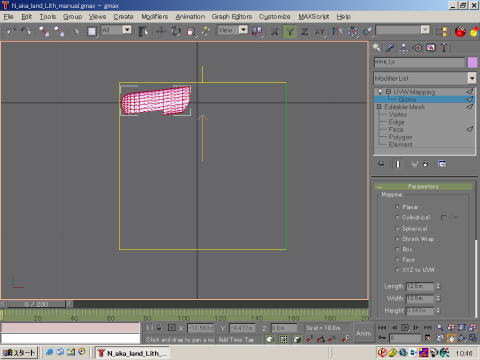The width and height of the screenshot is (480, 360).
Task: Click the pink object color swatch
Action: pos(472,62)
